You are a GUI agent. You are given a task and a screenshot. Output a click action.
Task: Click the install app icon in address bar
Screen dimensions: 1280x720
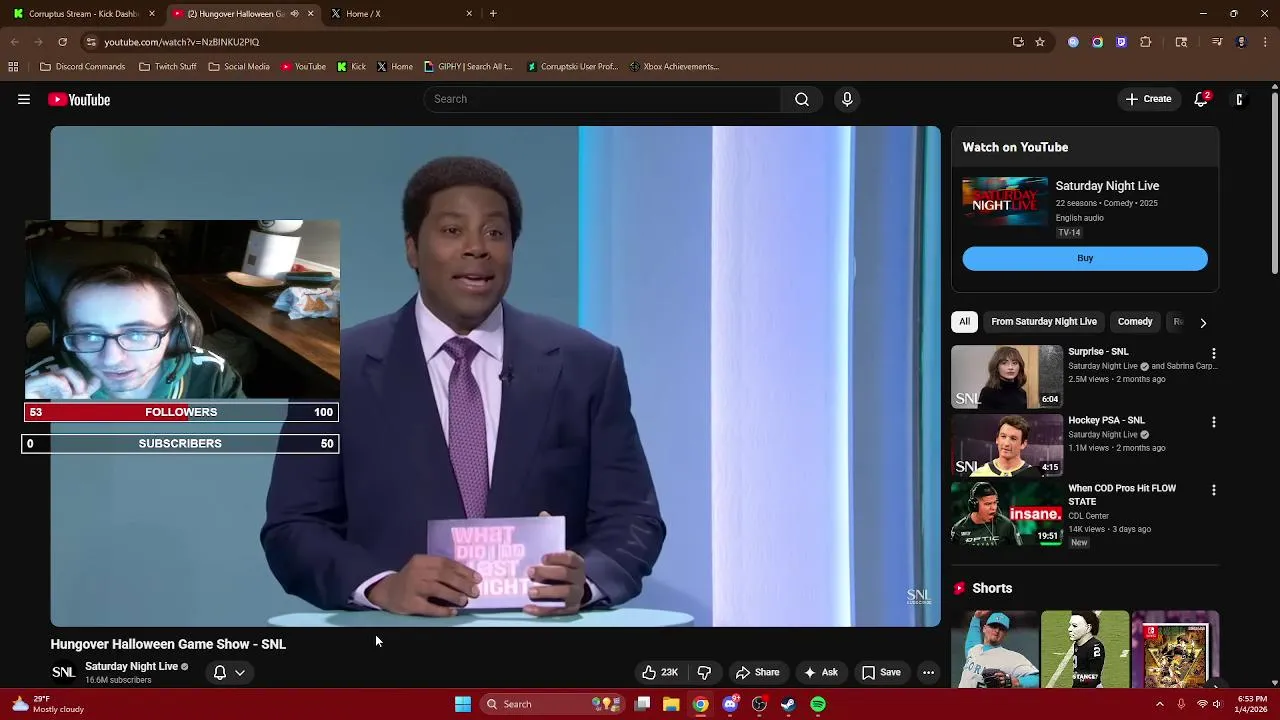coord(1018,42)
